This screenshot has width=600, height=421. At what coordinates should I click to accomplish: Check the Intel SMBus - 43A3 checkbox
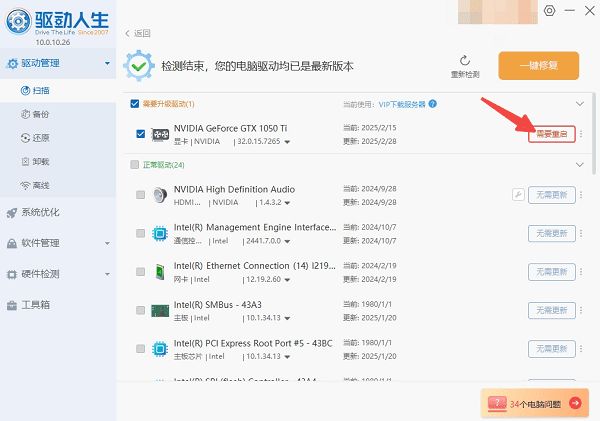coord(140,310)
